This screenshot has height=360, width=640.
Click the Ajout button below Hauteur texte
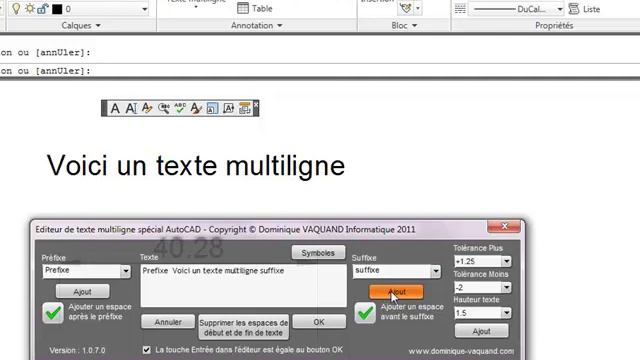[x=482, y=331]
